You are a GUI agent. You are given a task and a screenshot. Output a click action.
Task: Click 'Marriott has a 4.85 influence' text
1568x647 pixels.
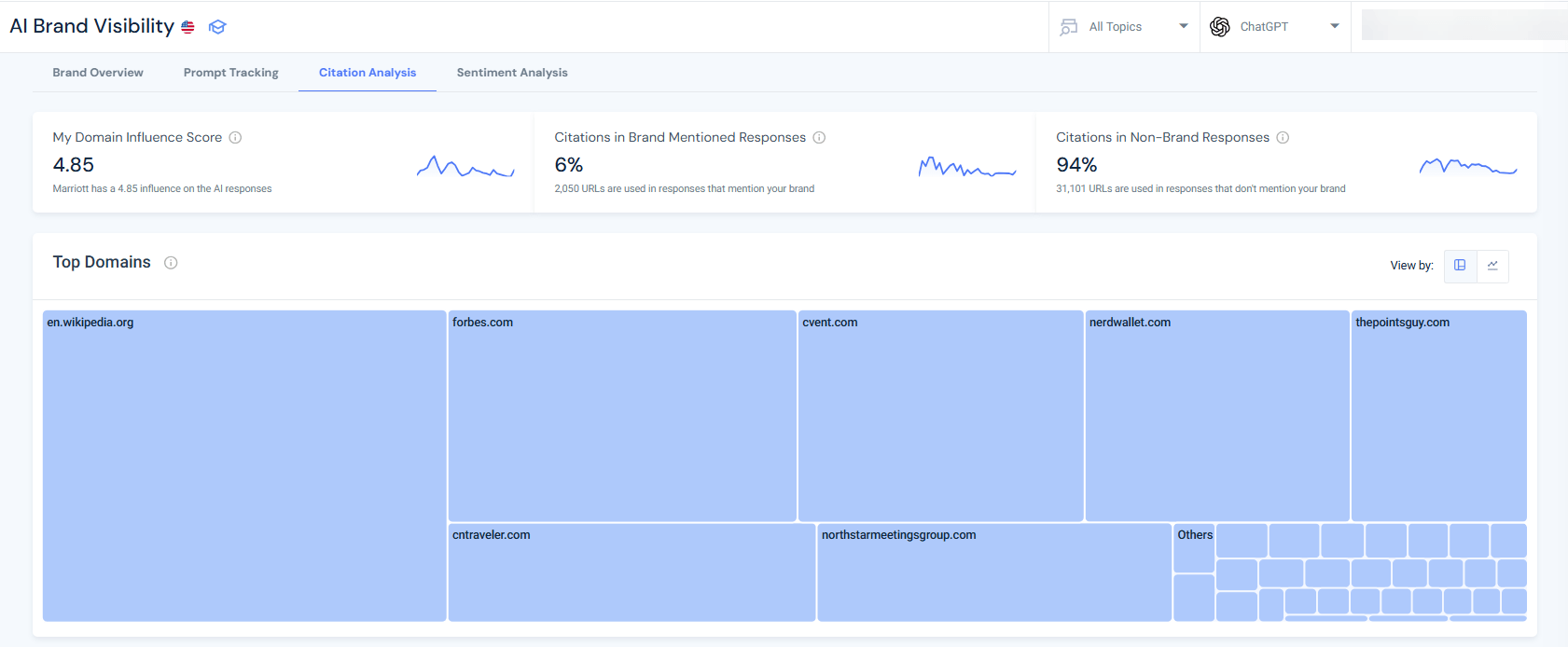(x=162, y=189)
